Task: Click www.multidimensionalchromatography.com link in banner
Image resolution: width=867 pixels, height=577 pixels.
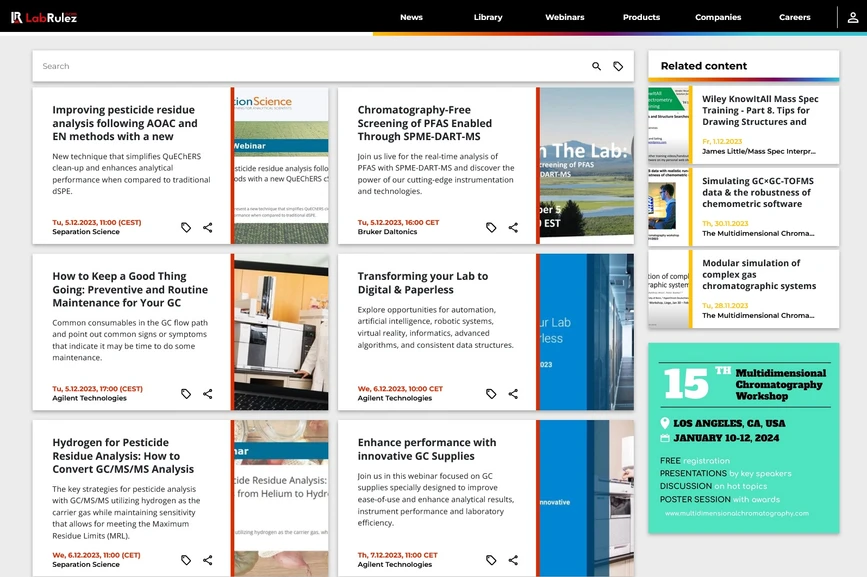Action: point(737,513)
